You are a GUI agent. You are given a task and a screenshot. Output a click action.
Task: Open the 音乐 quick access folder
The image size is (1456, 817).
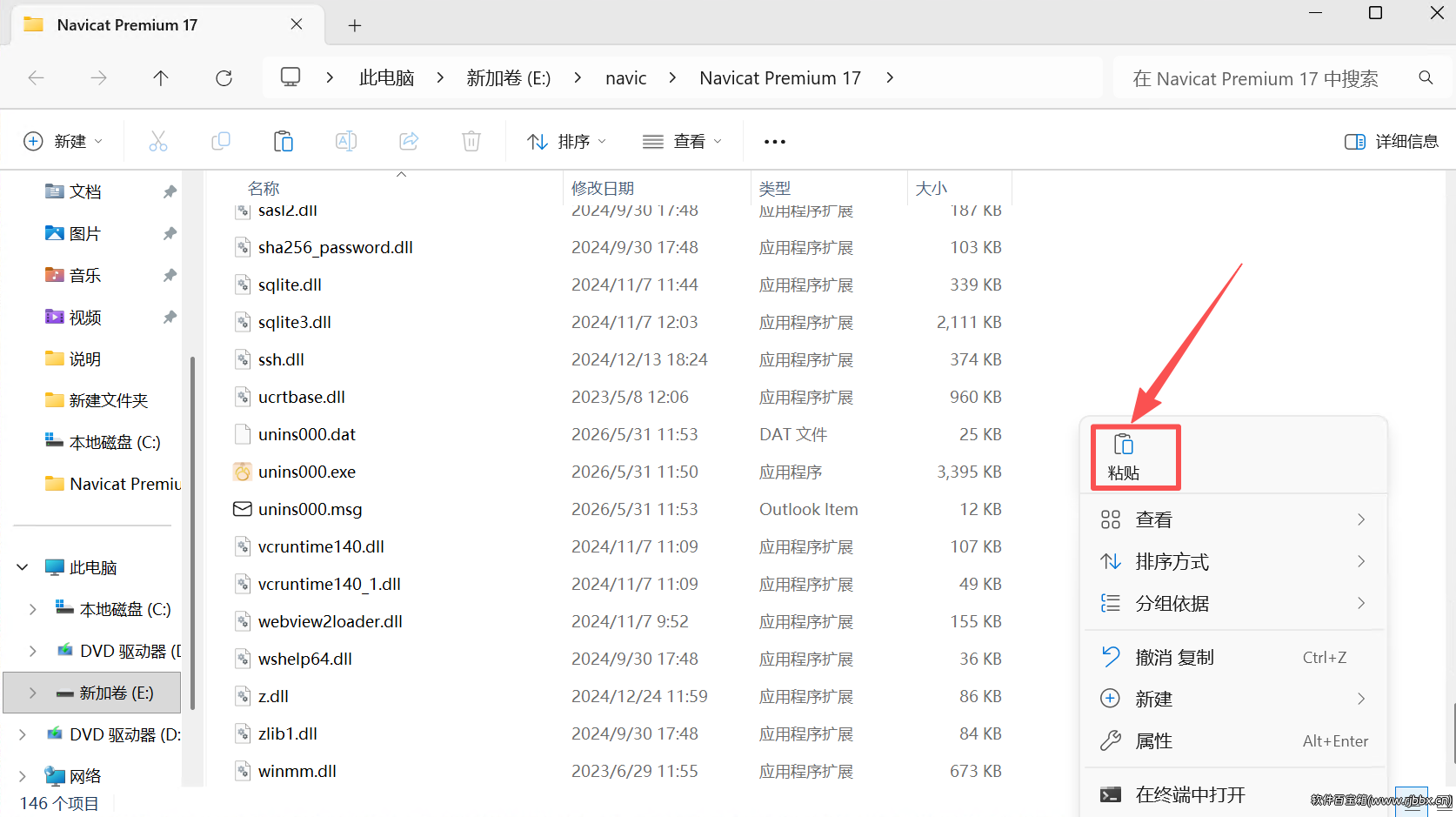point(85,275)
